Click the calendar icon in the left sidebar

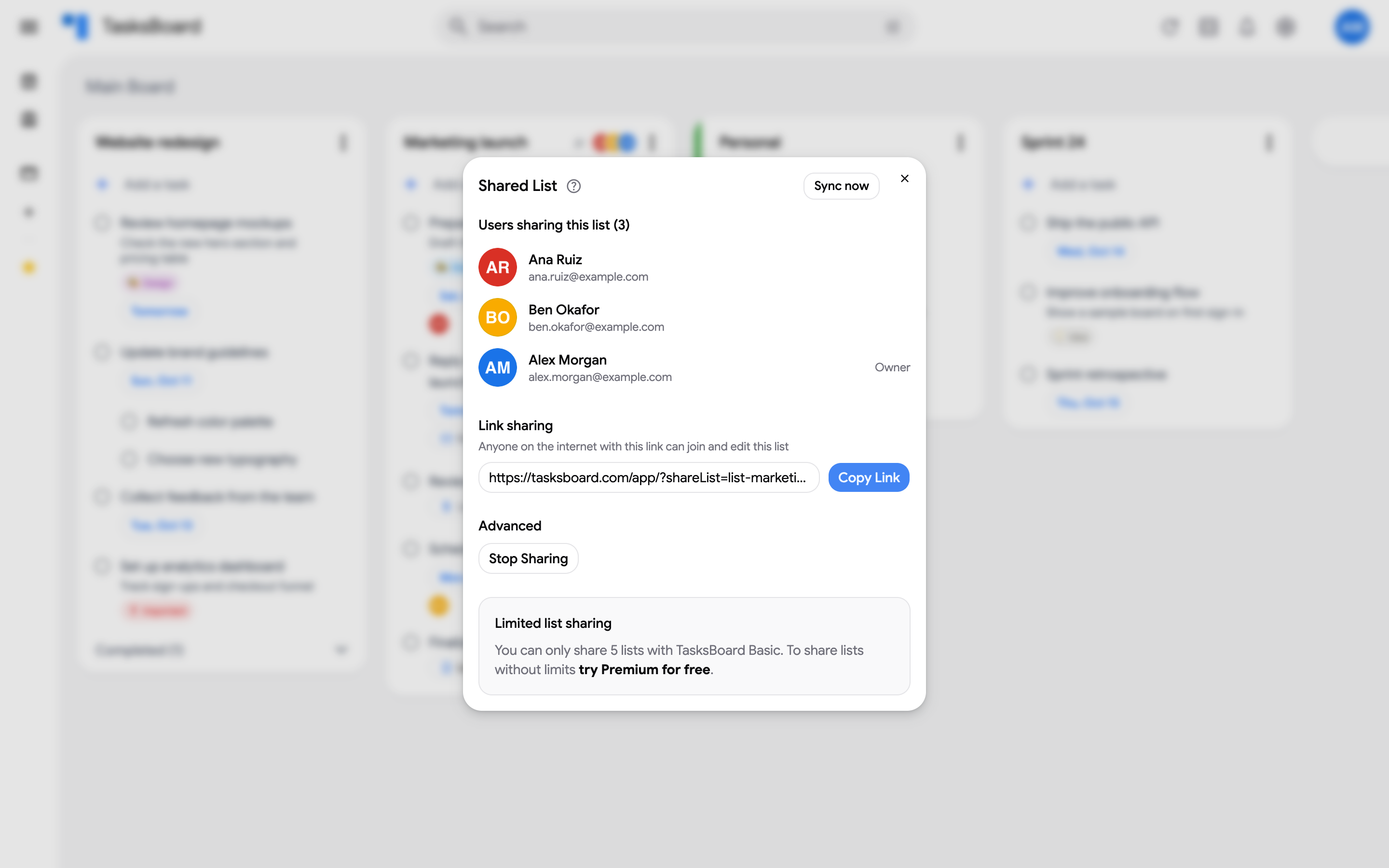[29, 173]
